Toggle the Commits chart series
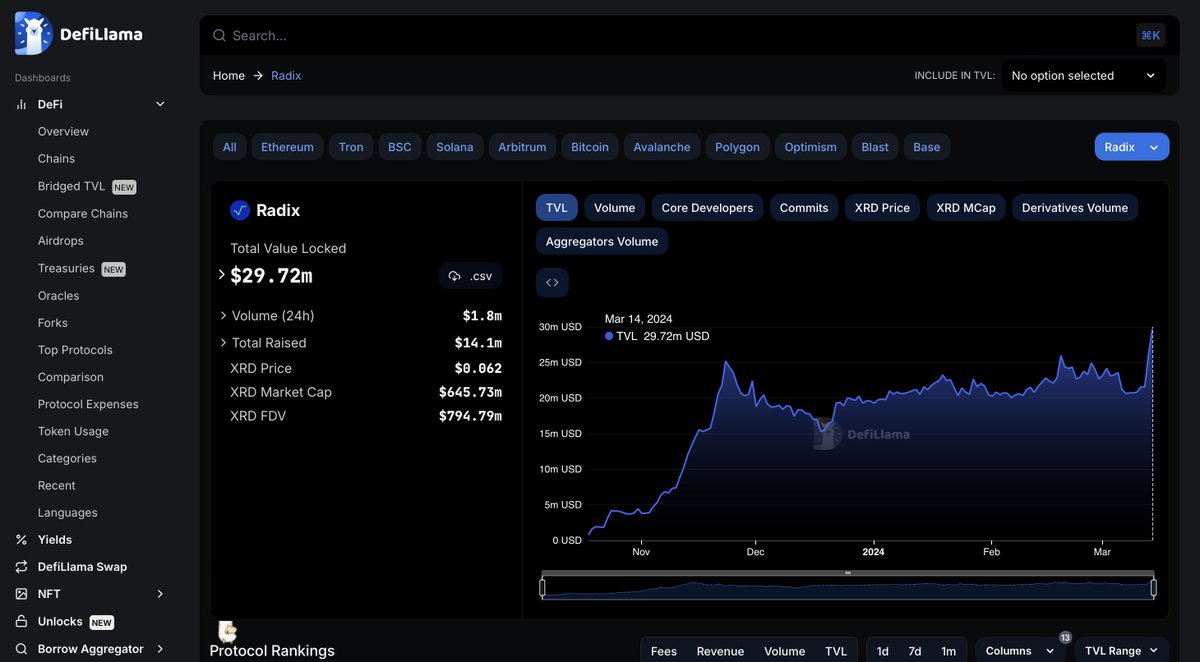The image size is (1200, 662). pos(804,208)
